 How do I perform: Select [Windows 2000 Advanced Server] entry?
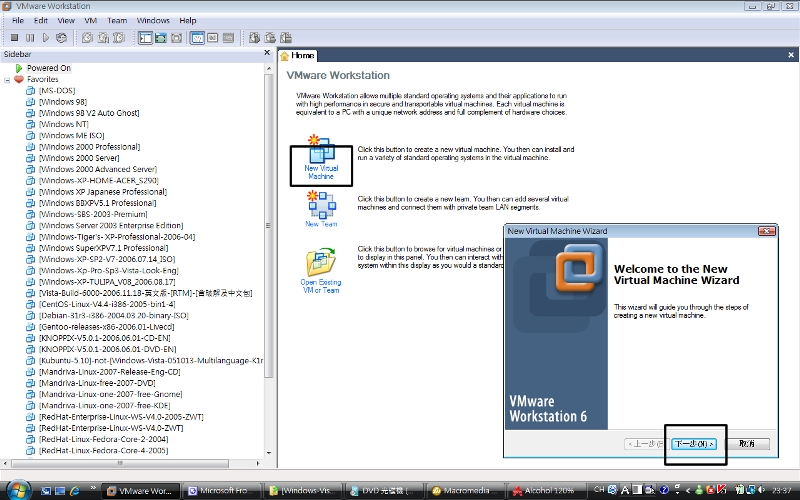98,169
